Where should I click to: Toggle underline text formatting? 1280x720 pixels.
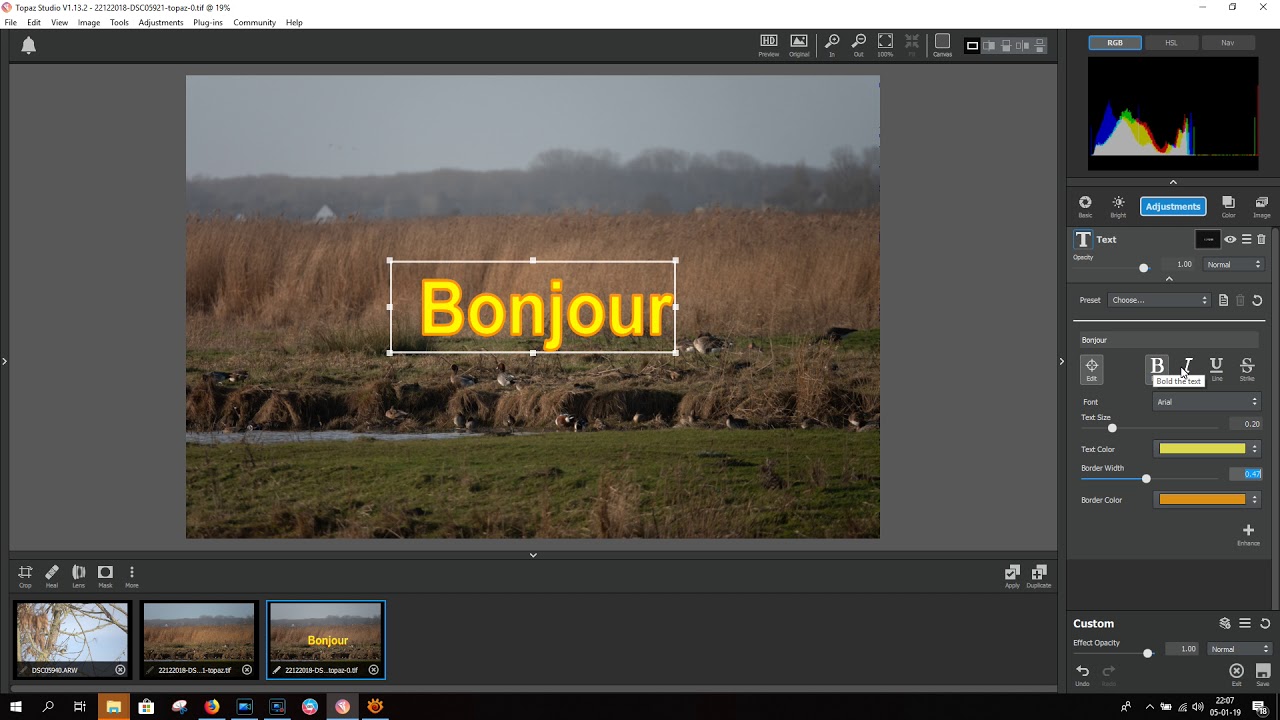point(1216,369)
